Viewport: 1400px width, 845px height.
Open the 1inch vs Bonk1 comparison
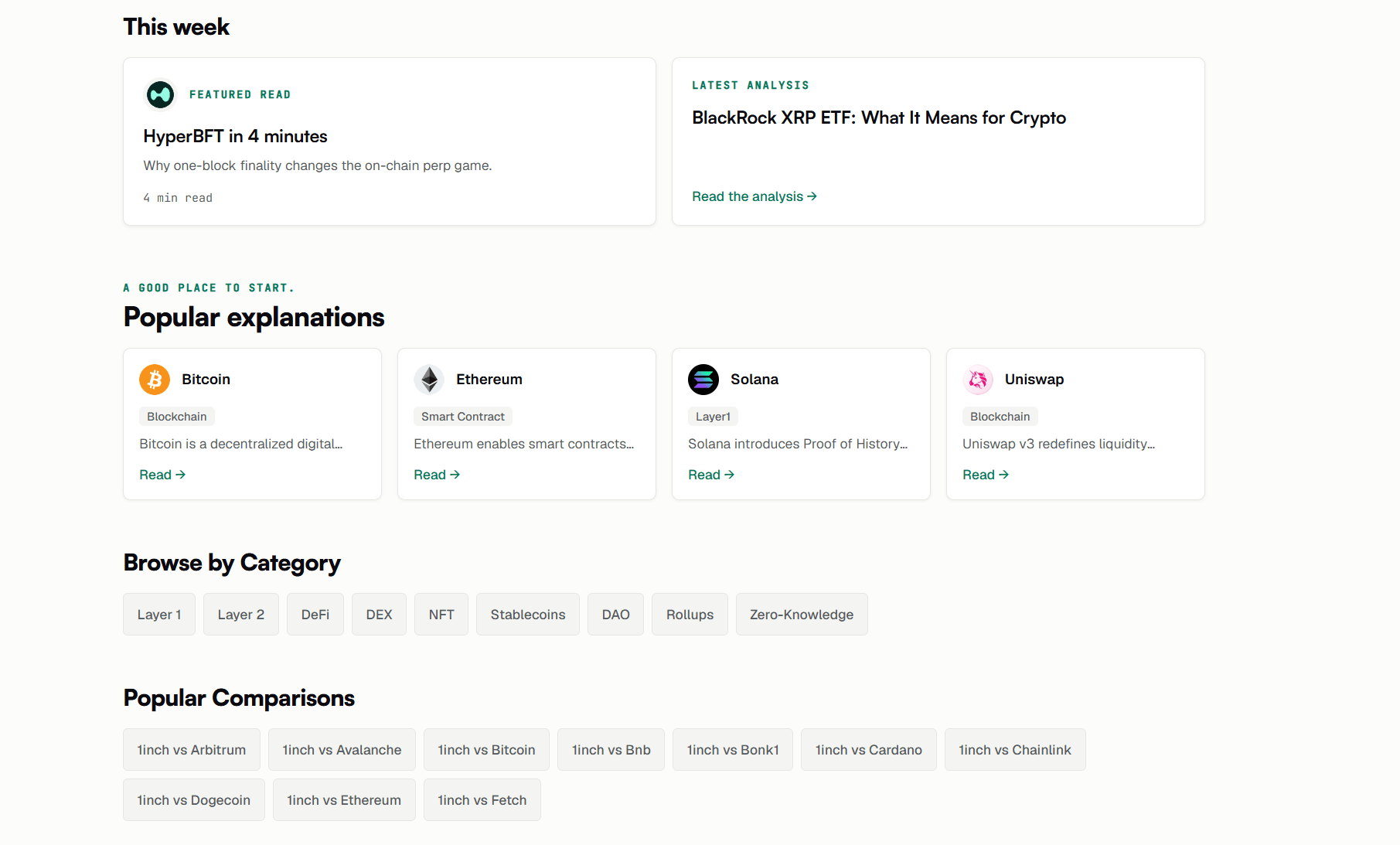coord(733,750)
